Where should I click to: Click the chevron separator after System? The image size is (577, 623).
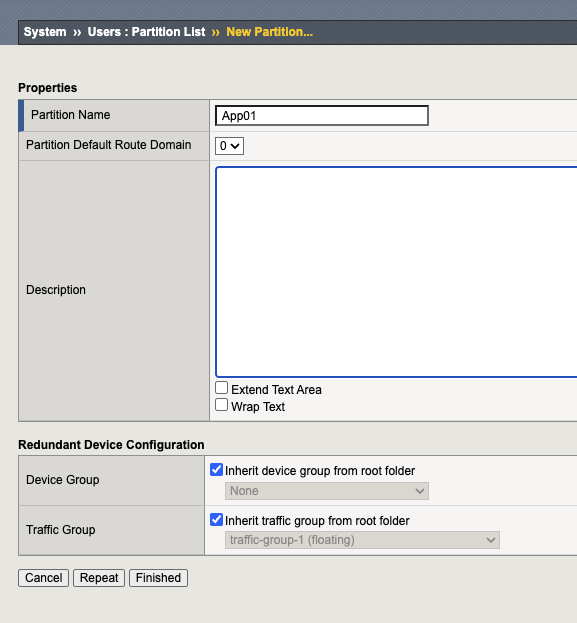tap(77, 32)
